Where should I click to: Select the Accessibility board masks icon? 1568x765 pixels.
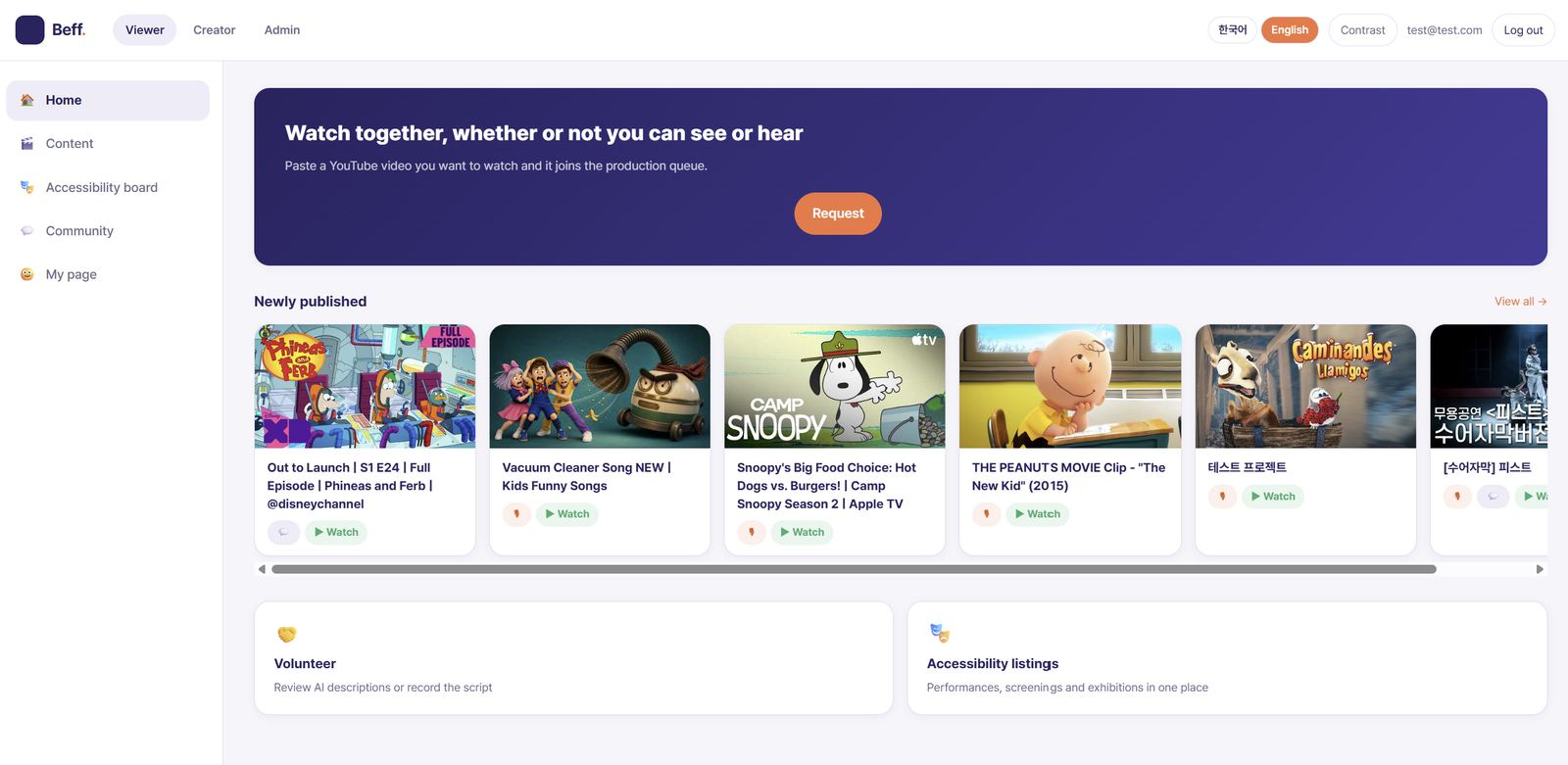(x=27, y=187)
